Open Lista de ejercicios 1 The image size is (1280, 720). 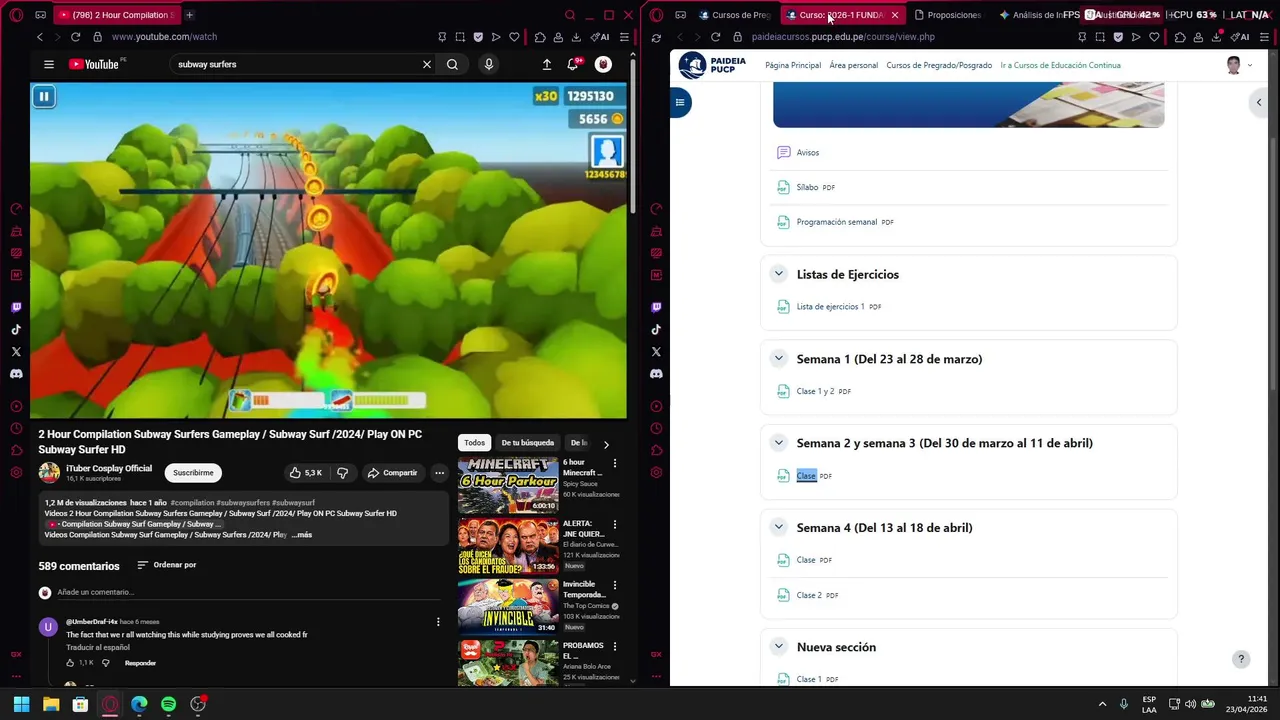(830, 307)
